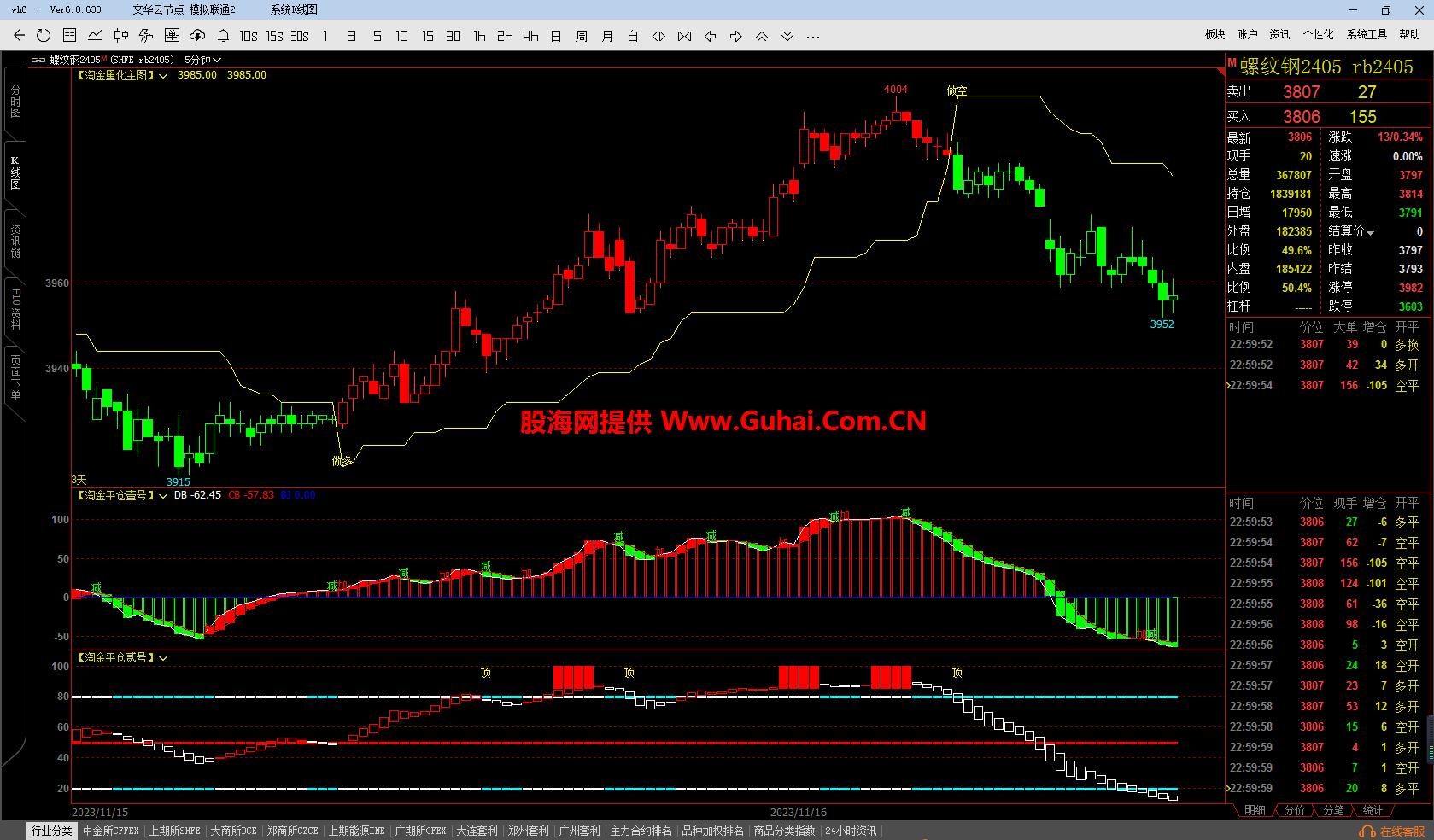
Task: Click the double-chevron down icon in toolbar
Action: click(x=787, y=36)
